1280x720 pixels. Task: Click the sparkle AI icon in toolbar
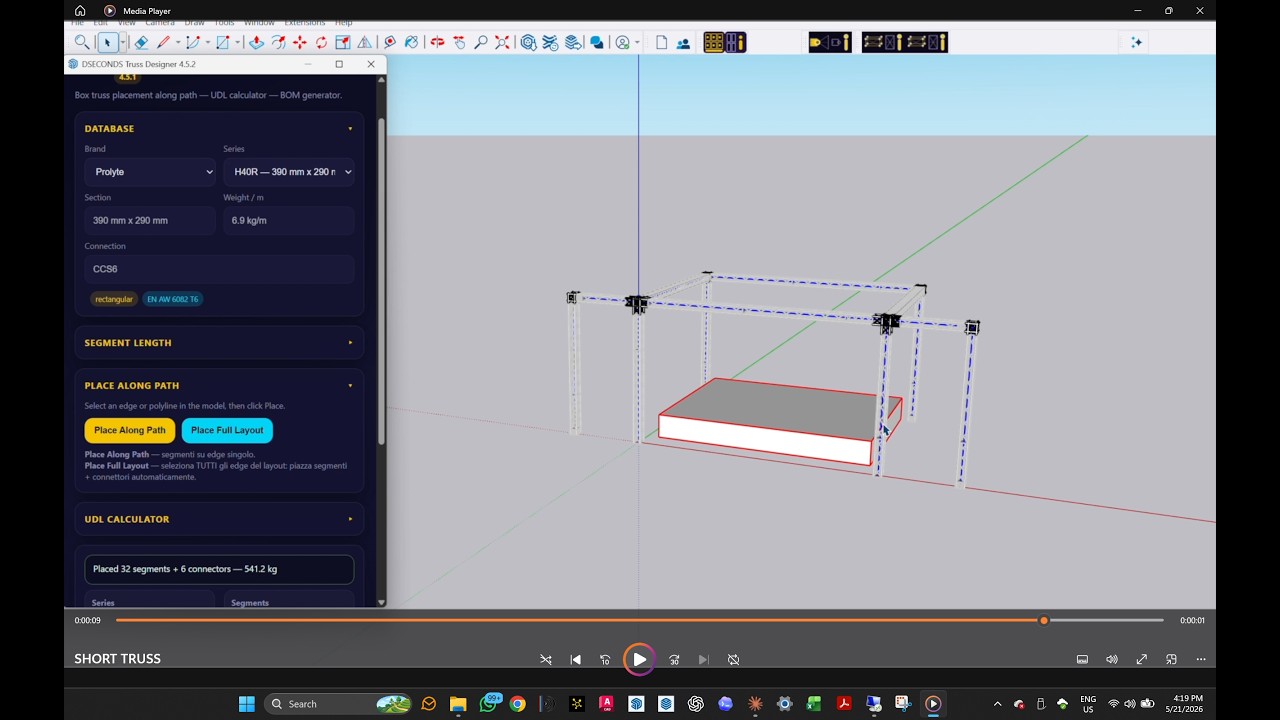pos(1136,42)
